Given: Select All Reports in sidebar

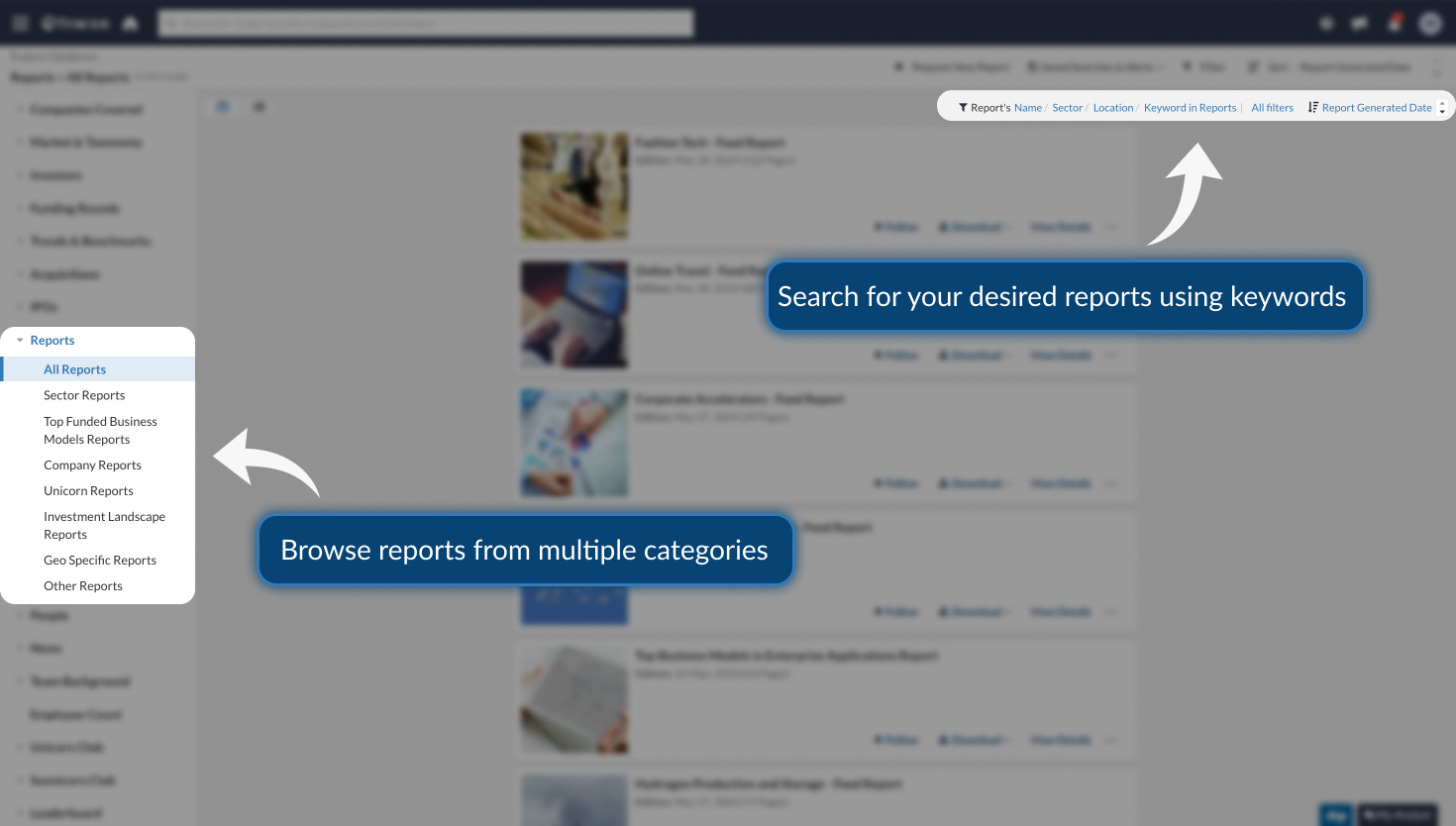Looking at the screenshot, I should click(74, 369).
